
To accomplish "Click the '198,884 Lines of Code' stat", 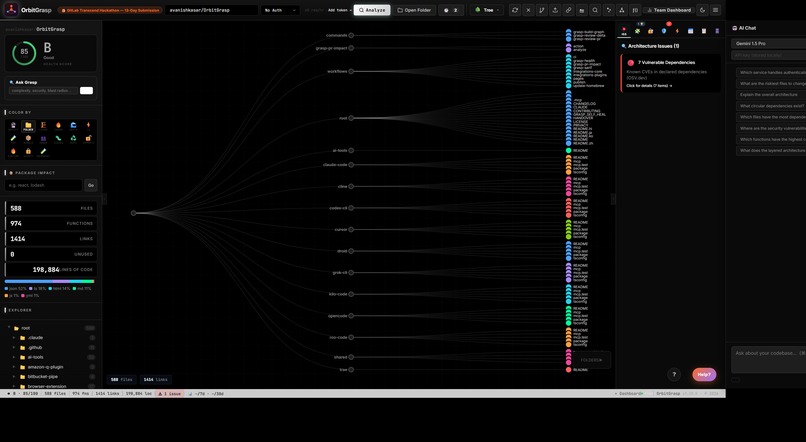I will coord(50,270).
